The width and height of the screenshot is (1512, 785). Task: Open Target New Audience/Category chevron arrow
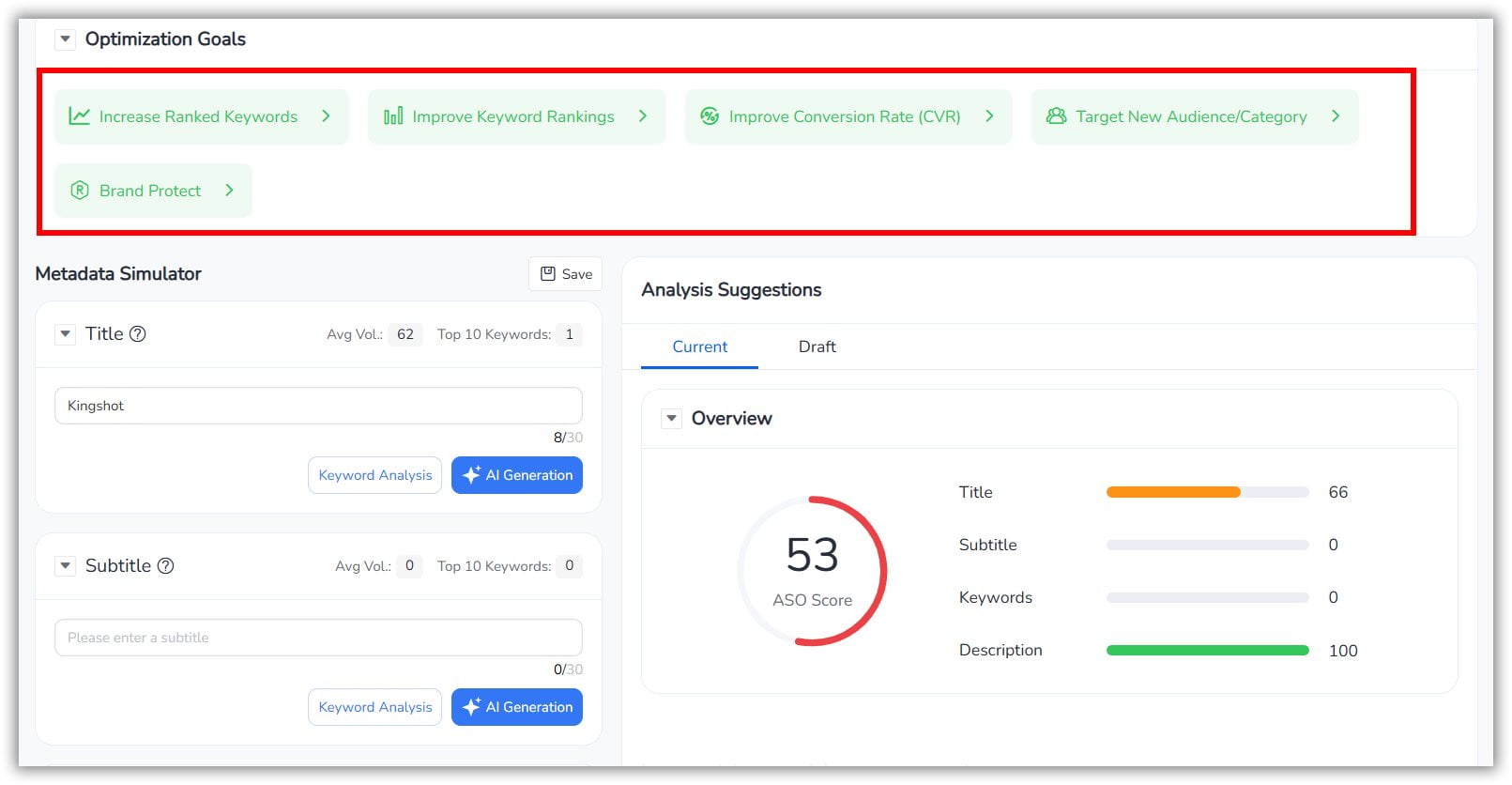pyautogui.click(x=1336, y=116)
